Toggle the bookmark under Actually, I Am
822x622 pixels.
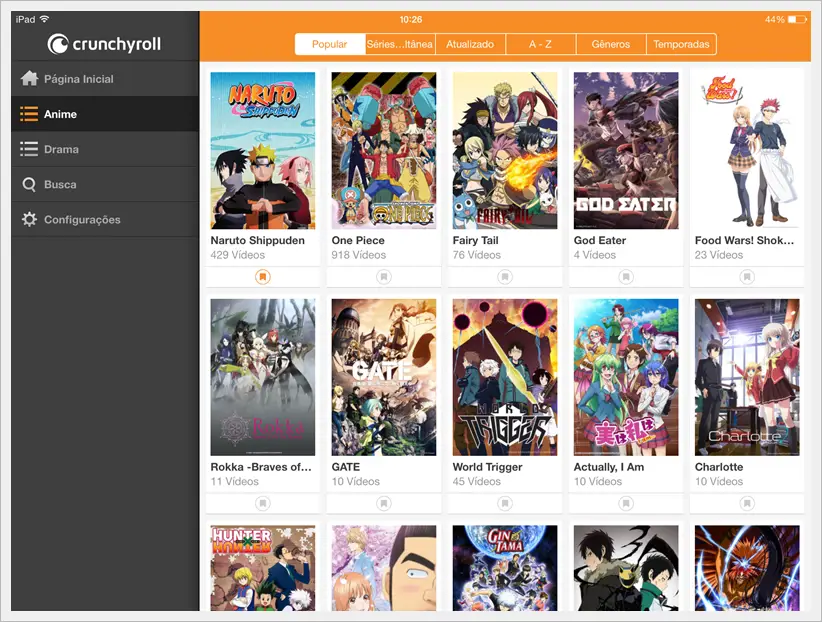click(626, 503)
